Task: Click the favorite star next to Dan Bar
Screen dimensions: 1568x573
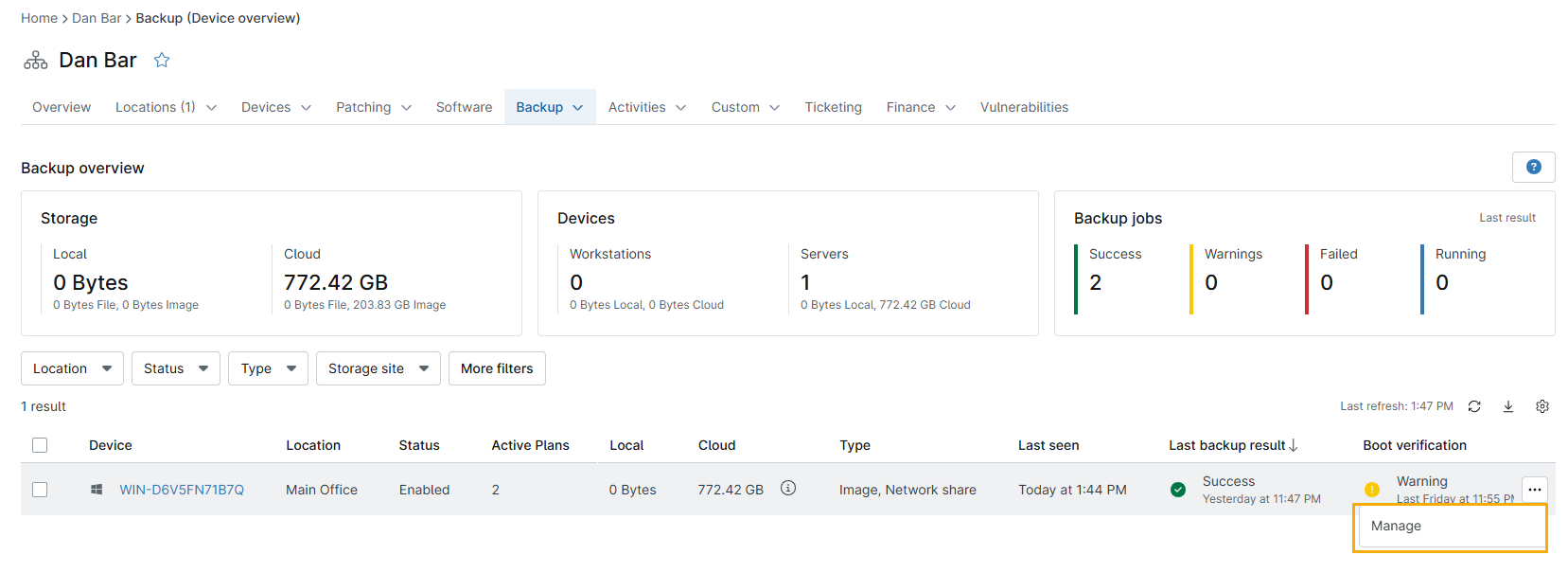Action: pyautogui.click(x=162, y=61)
